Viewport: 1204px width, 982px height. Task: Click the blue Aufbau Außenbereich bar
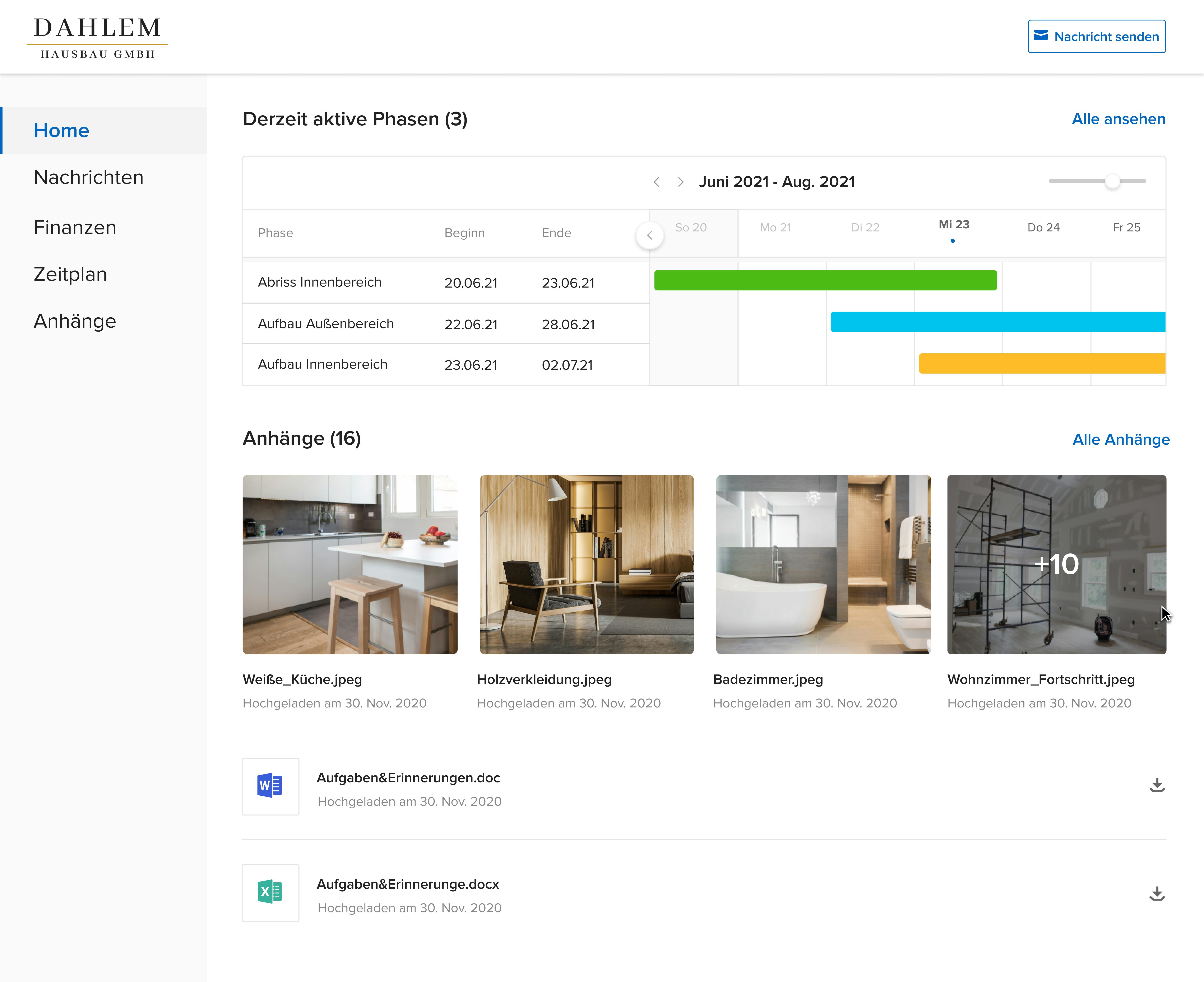998,322
